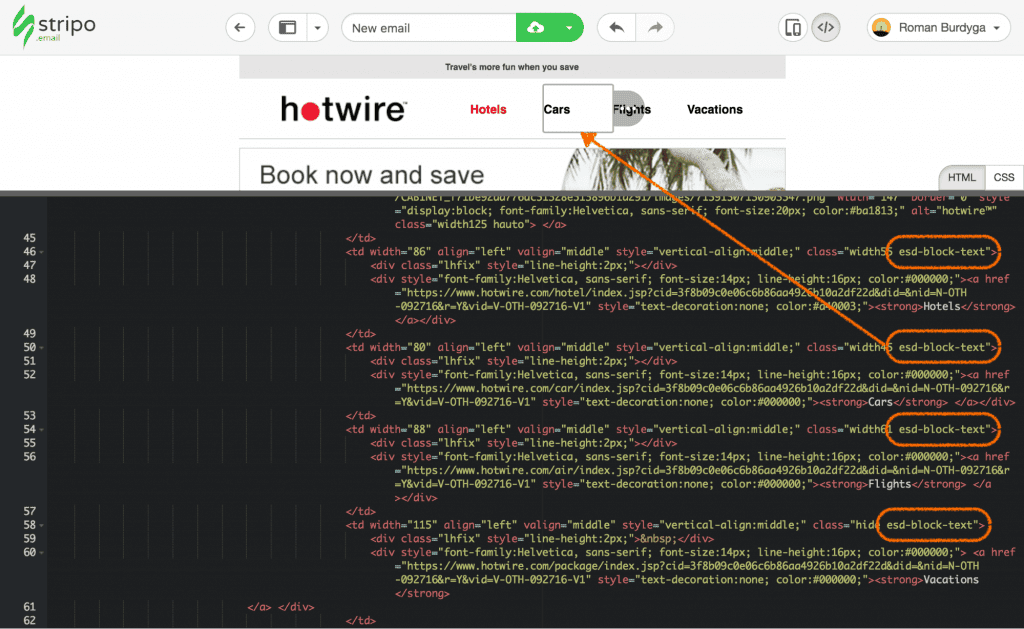This screenshot has width=1024, height=629.
Task: Click the Hotels navigation link
Action: (488, 110)
